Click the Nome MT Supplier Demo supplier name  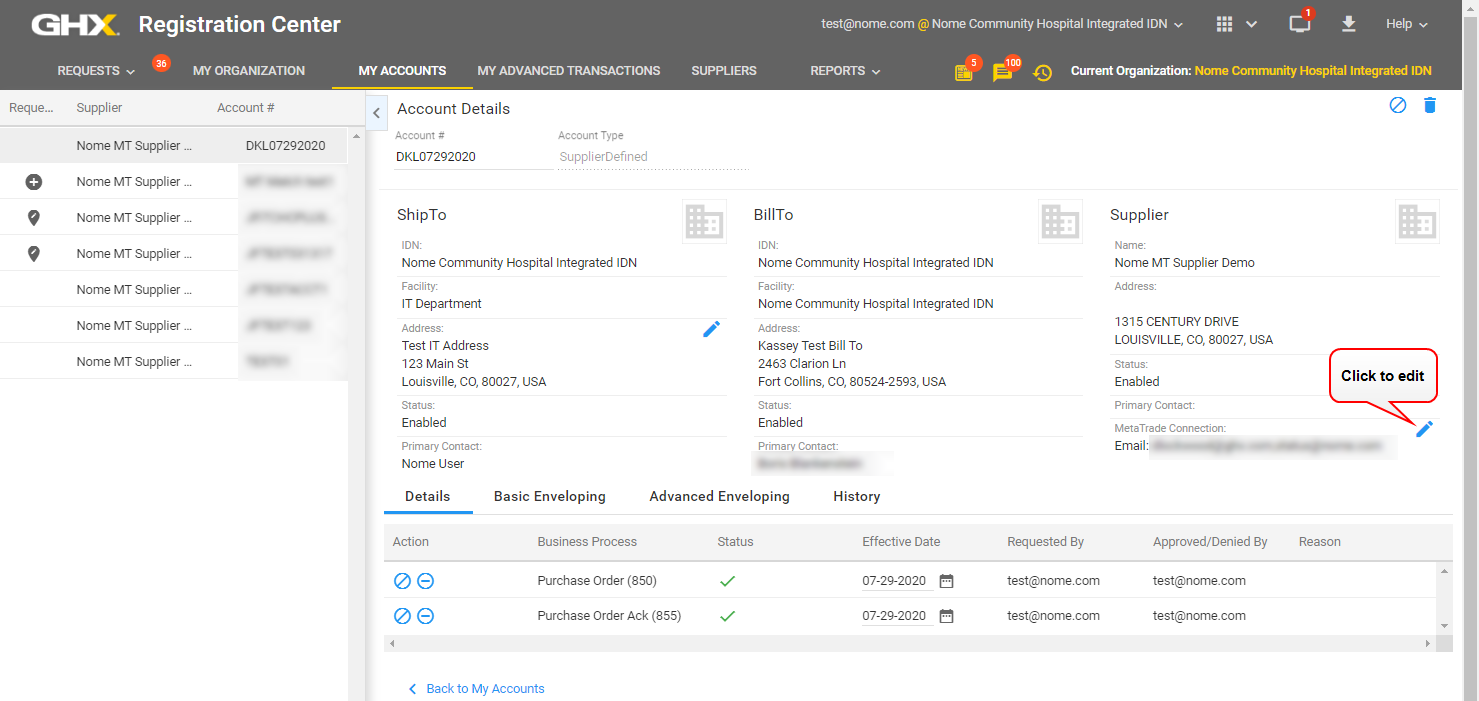[1184, 263]
